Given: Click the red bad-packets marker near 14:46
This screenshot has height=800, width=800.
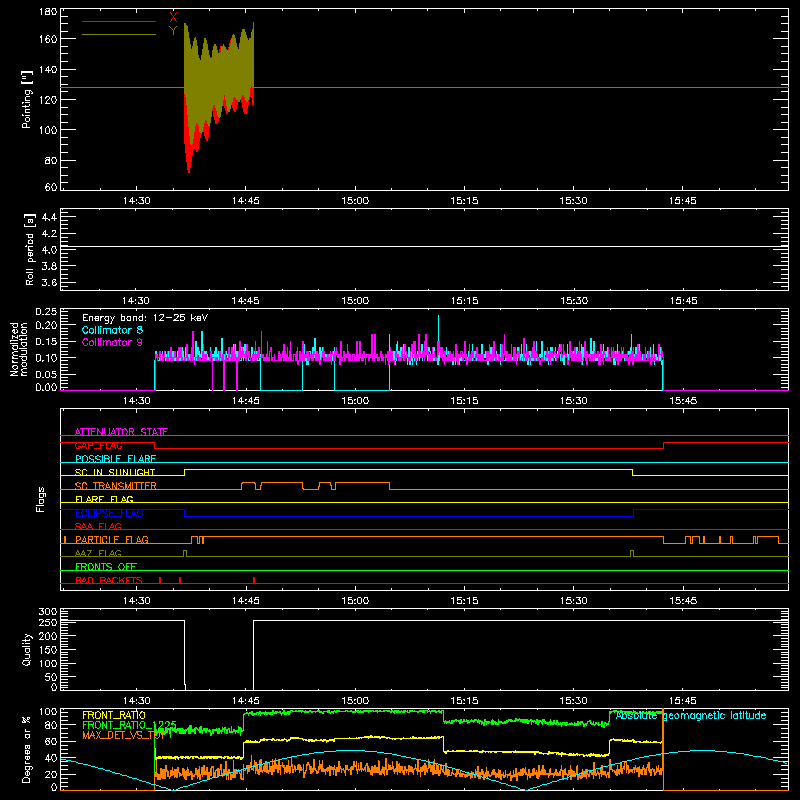Looking at the screenshot, I should pos(254,580).
